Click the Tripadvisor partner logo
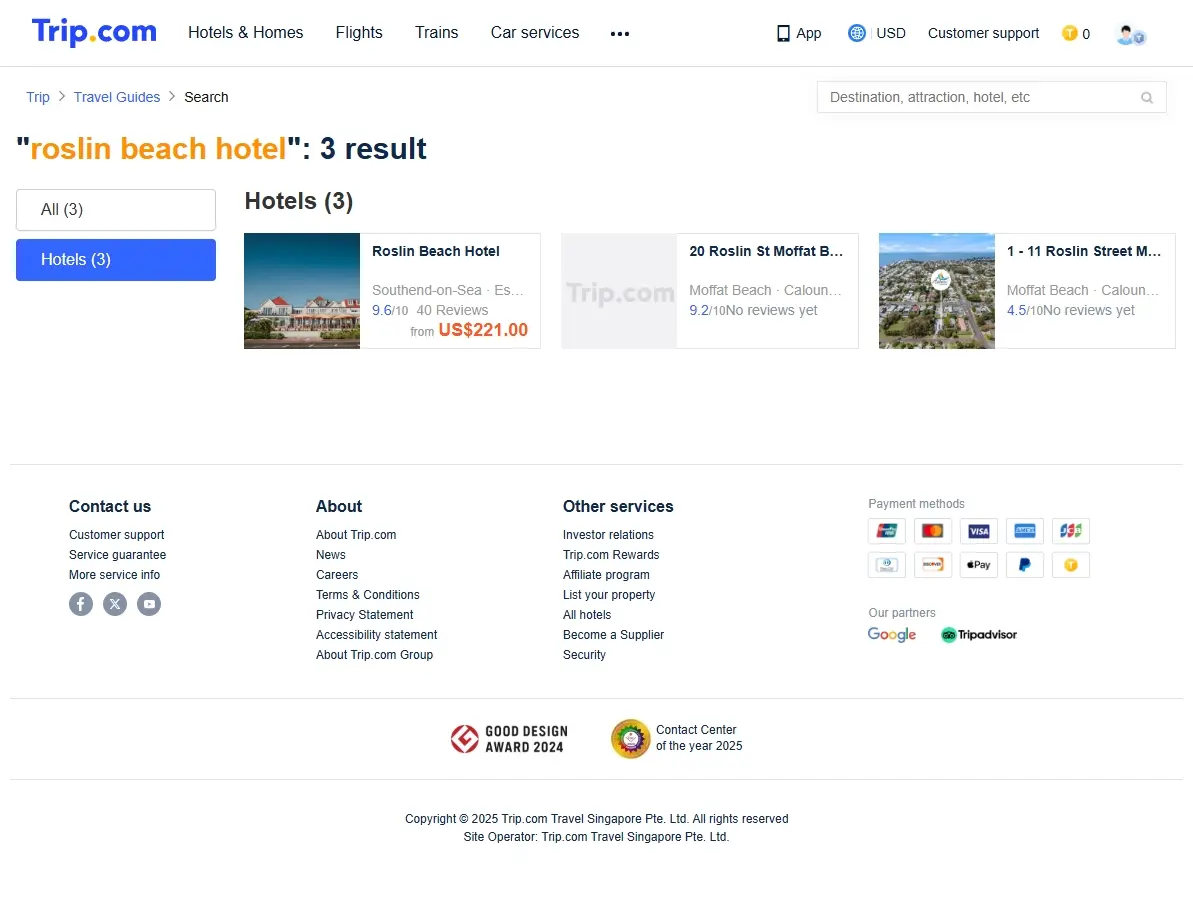 [978, 634]
